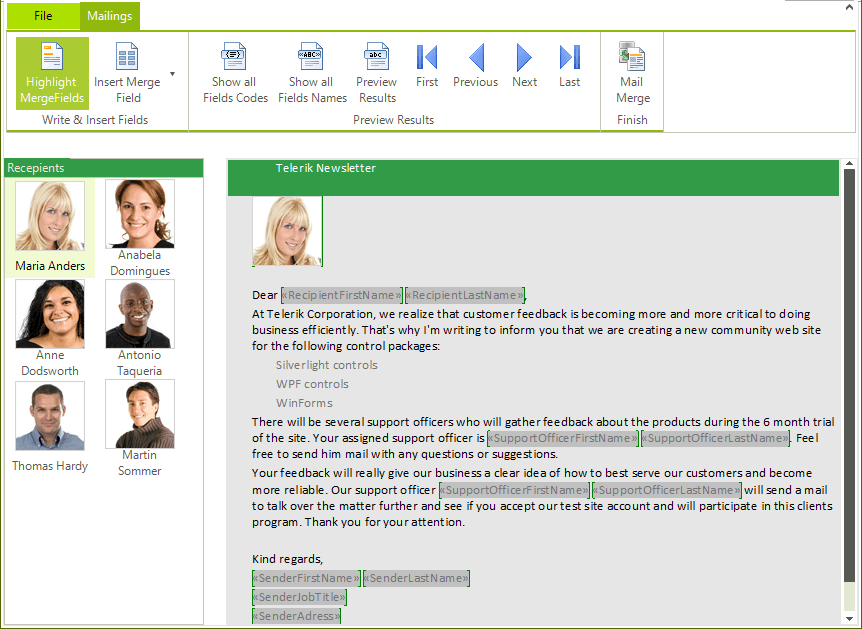Click the Insert Merge Field icon
Screen dimensions: 862x629
(x=127, y=56)
